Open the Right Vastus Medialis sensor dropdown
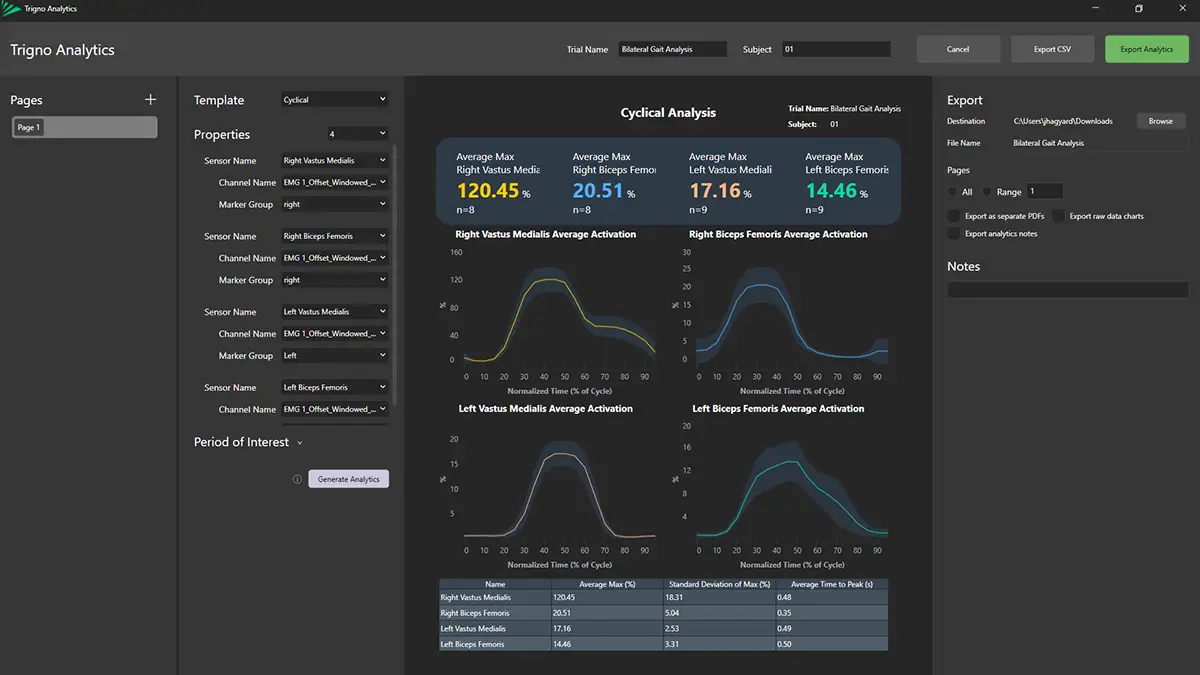 pos(333,161)
